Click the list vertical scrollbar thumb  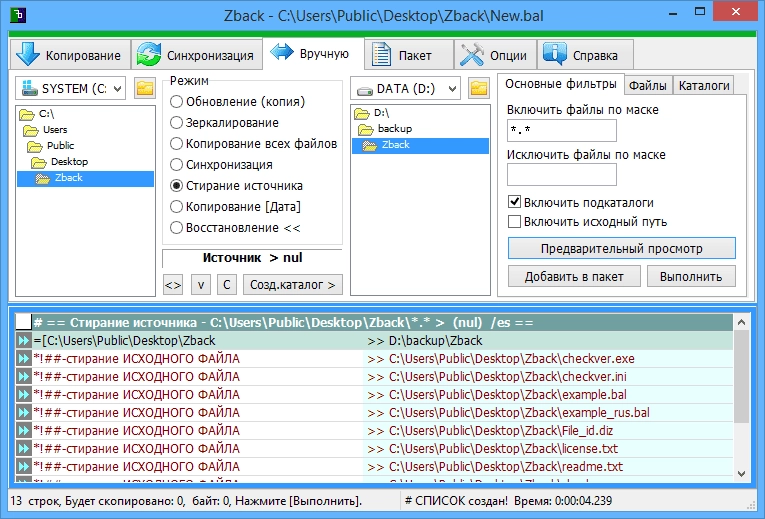coord(742,377)
